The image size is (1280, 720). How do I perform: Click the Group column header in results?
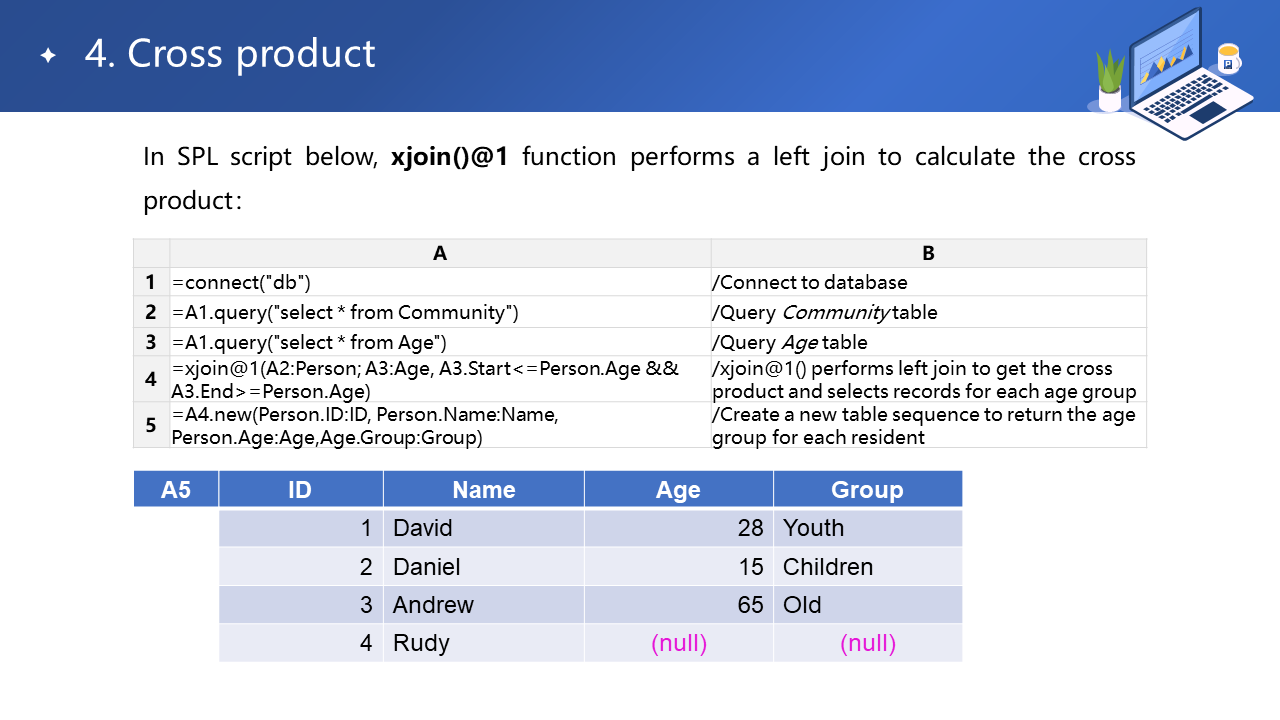867,489
